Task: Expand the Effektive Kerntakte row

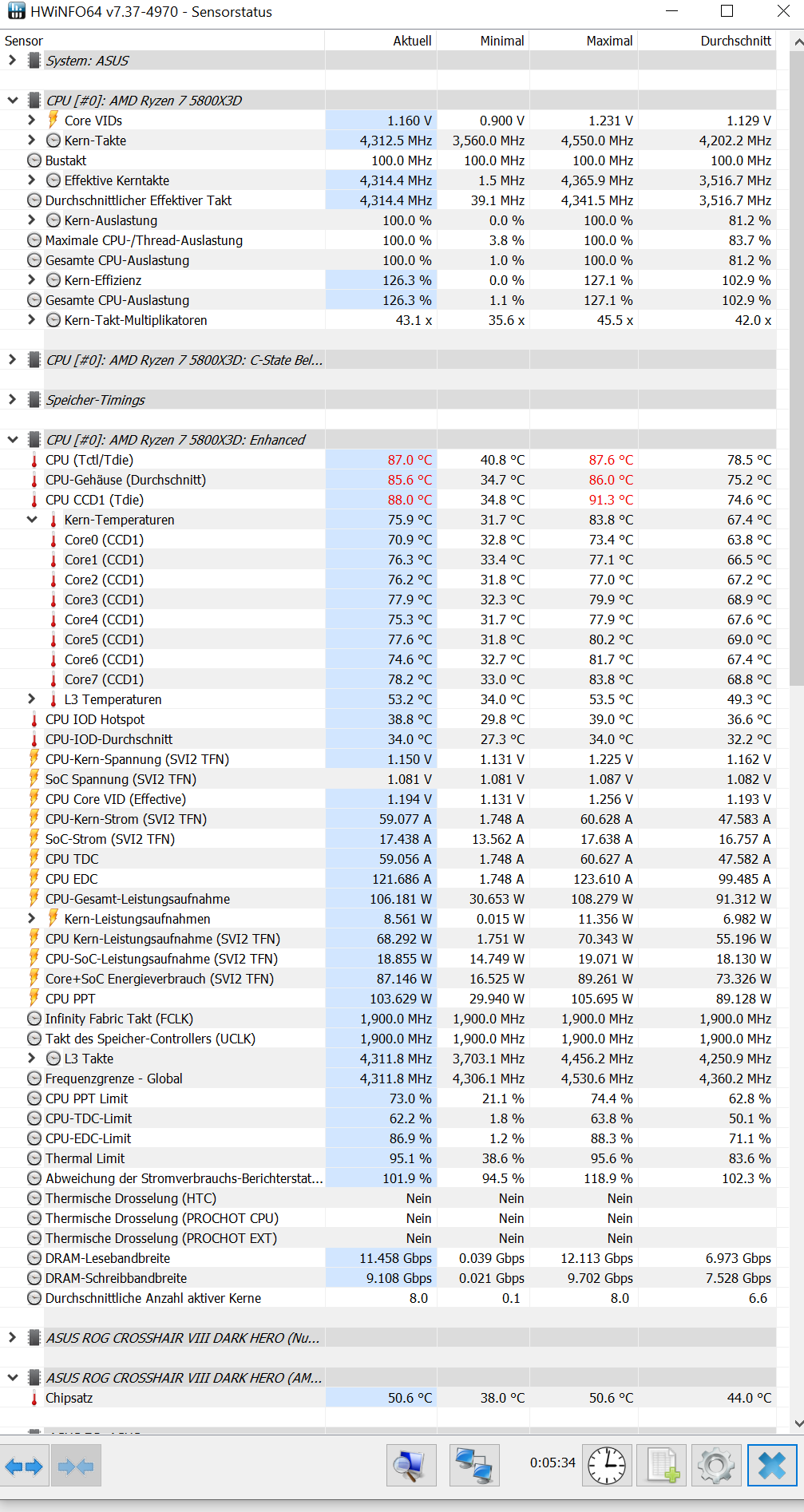Action: [x=31, y=180]
